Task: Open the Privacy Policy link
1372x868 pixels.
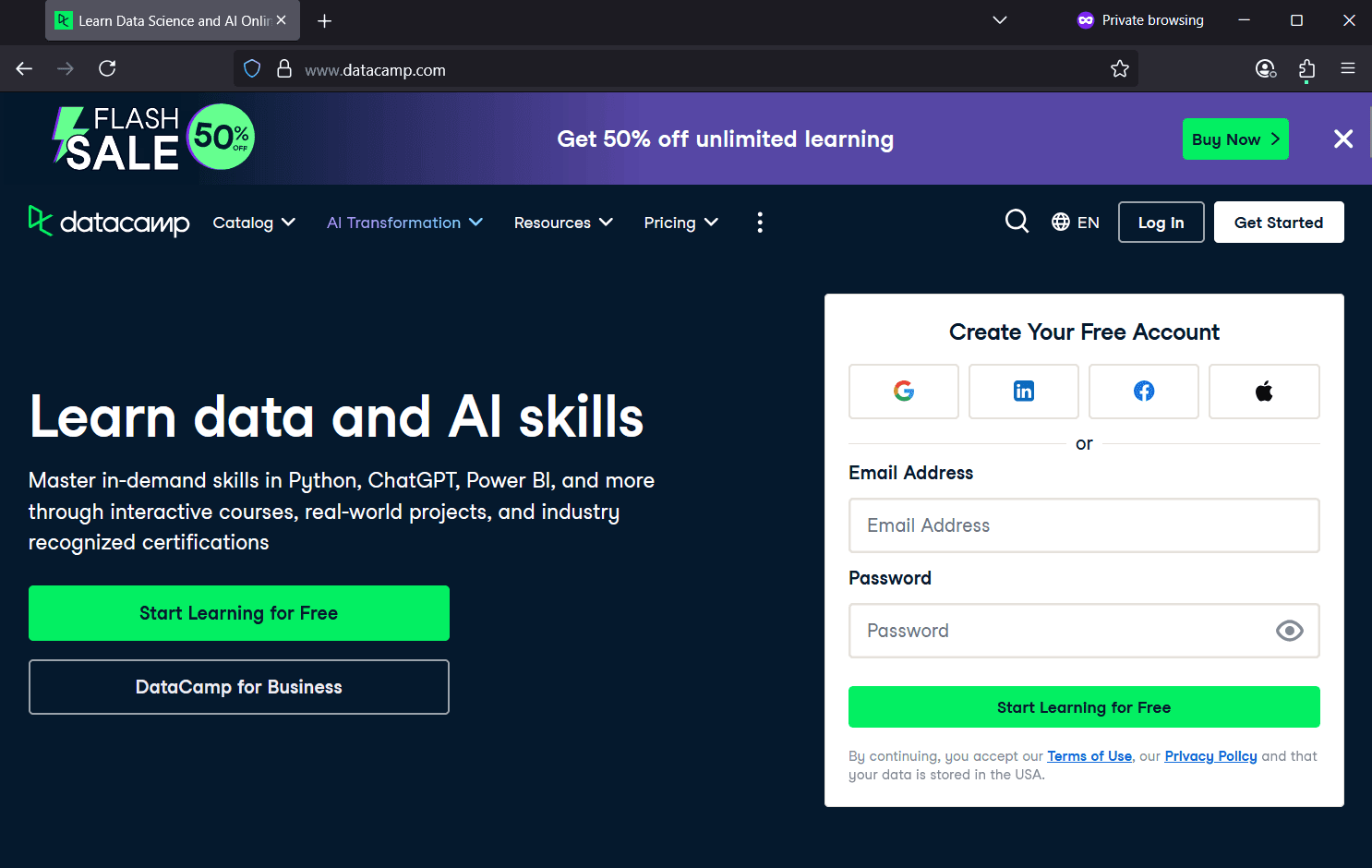Action: [1210, 755]
